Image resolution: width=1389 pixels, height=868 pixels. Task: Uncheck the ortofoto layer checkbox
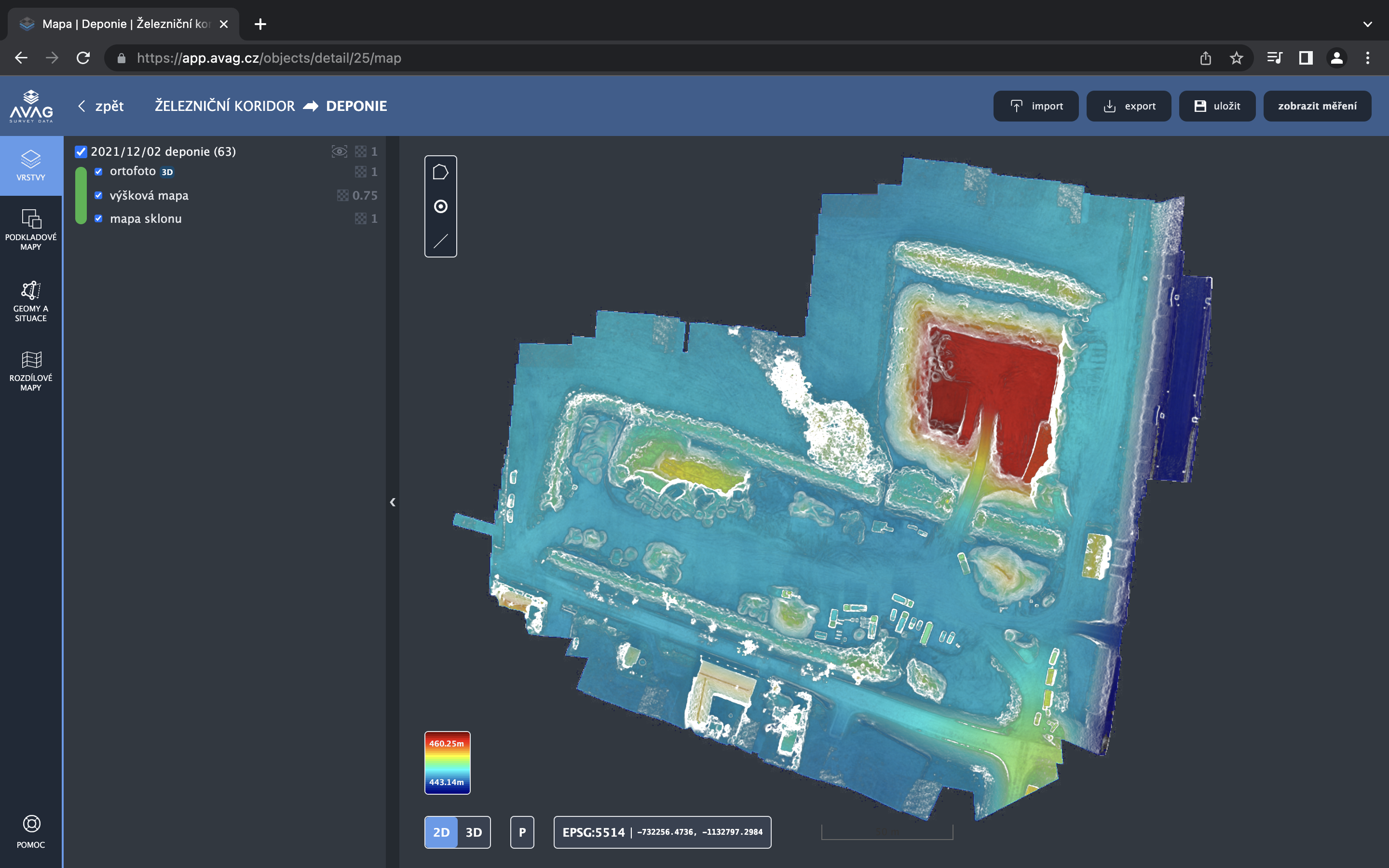click(x=98, y=172)
